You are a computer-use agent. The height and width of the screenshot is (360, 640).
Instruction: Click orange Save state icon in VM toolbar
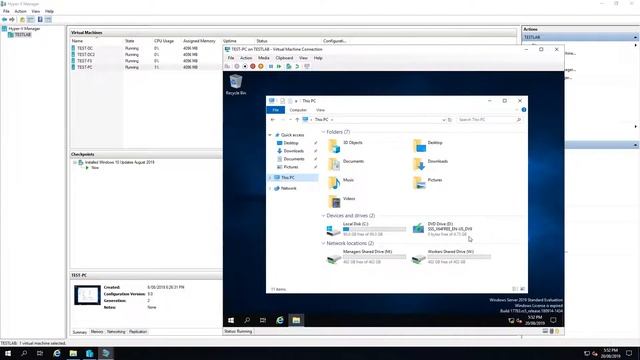point(261,67)
